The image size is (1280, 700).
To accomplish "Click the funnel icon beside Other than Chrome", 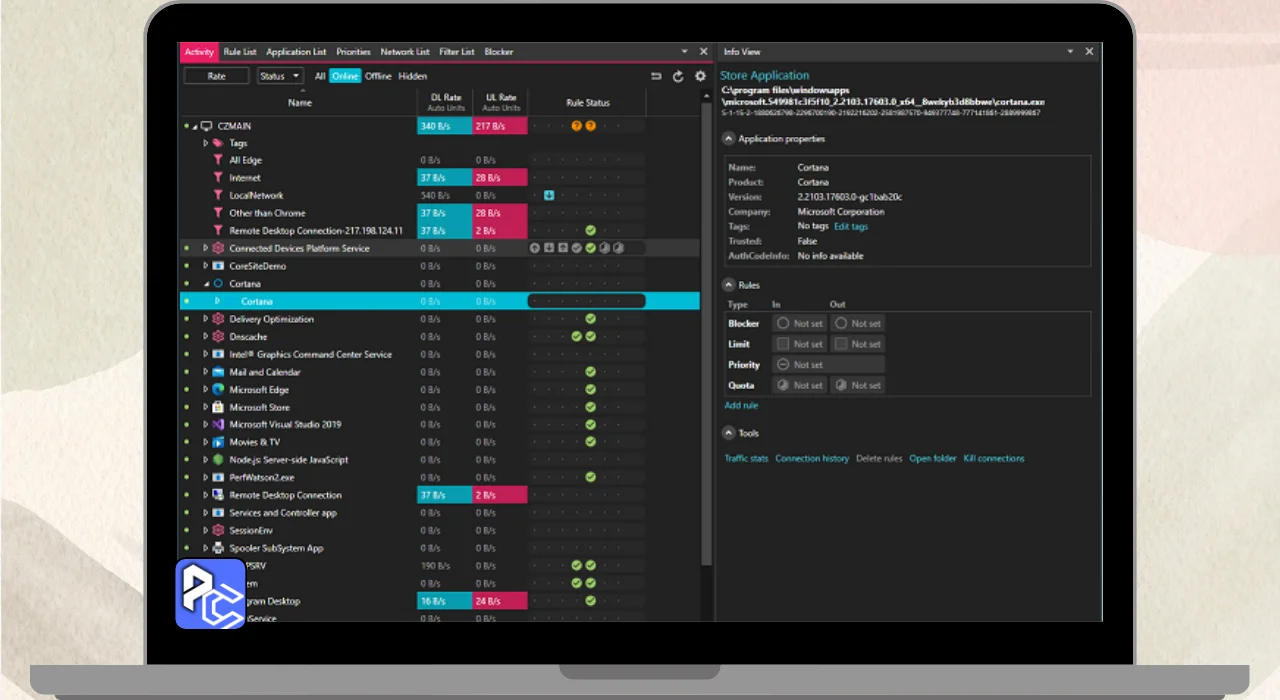I will pyautogui.click(x=218, y=213).
